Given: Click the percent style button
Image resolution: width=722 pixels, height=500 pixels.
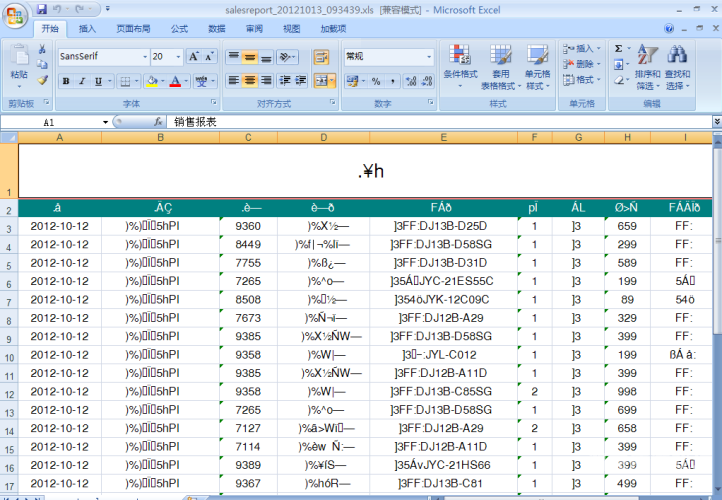Looking at the screenshot, I should 376,81.
